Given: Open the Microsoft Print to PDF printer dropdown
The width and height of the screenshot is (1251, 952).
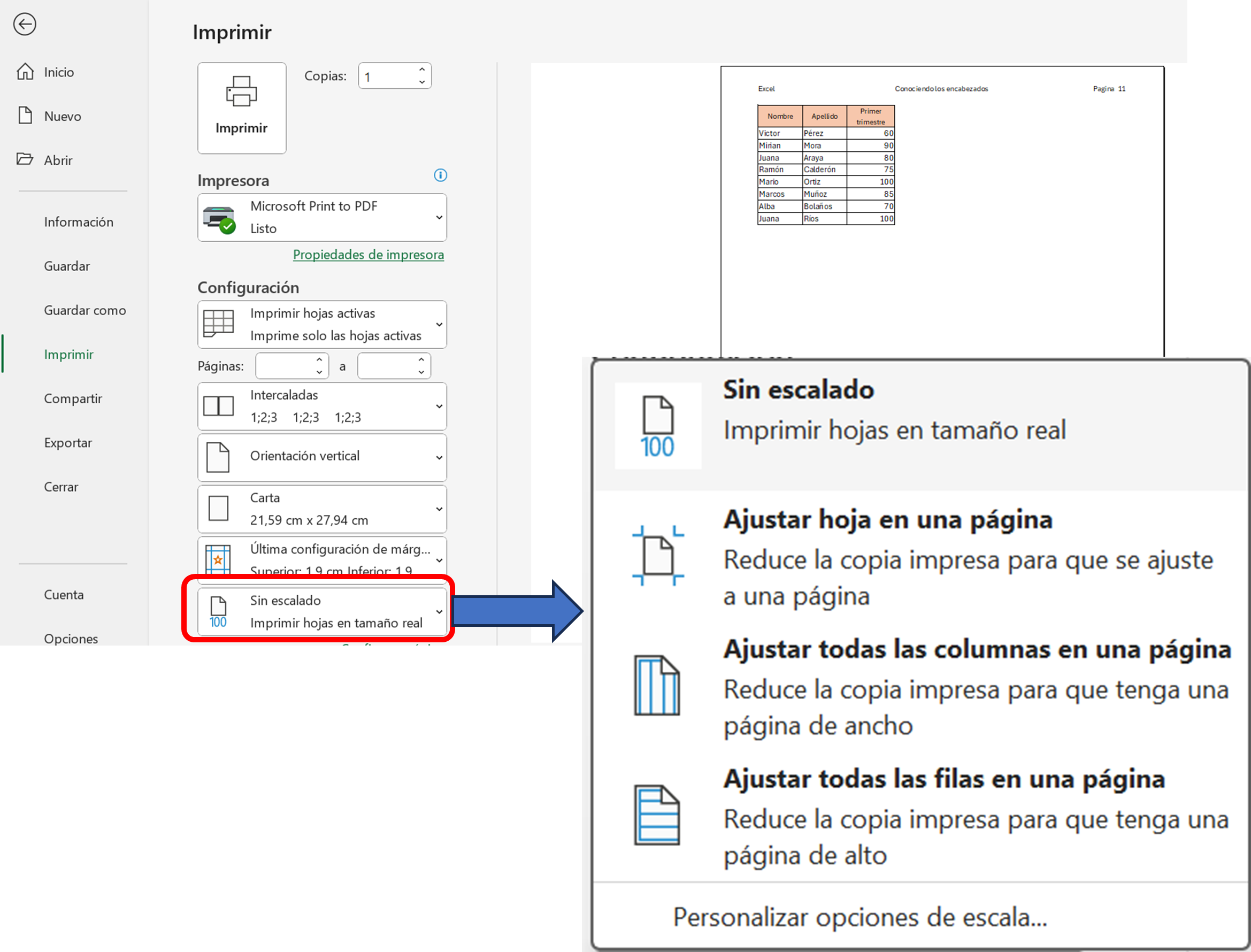Looking at the screenshot, I should coord(322,218).
